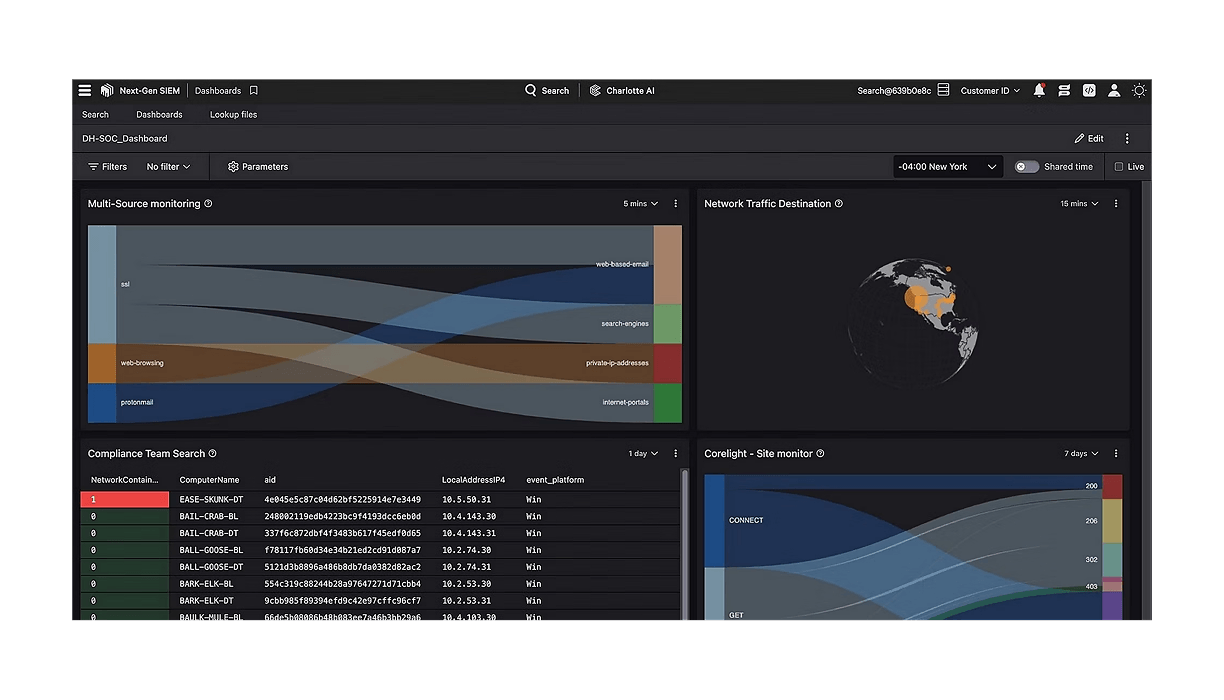The image size is (1224, 700).
Task: Select IP address 10.5.50.31
Action: (467, 499)
